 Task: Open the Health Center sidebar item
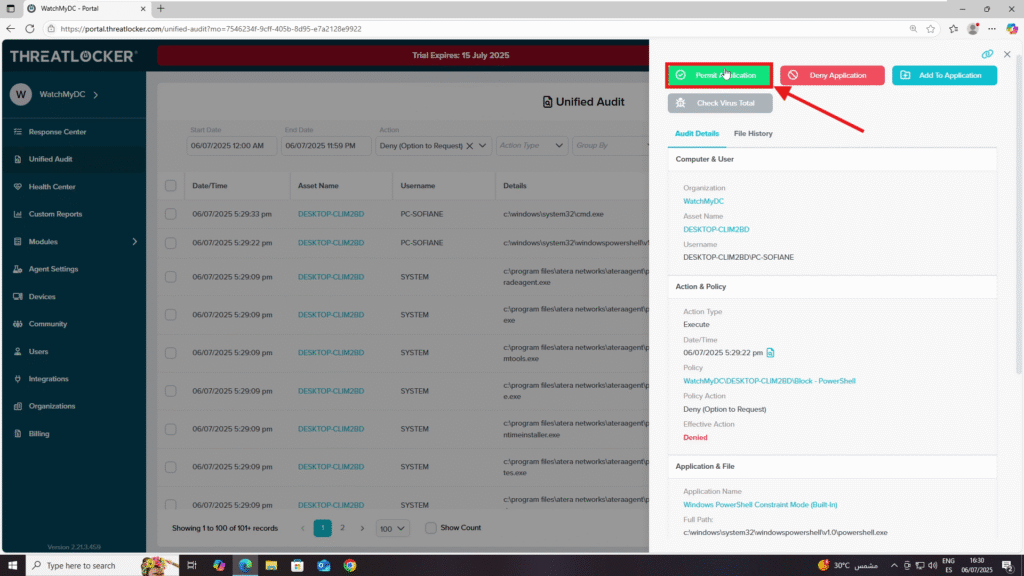pyautogui.click(x=52, y=187)
